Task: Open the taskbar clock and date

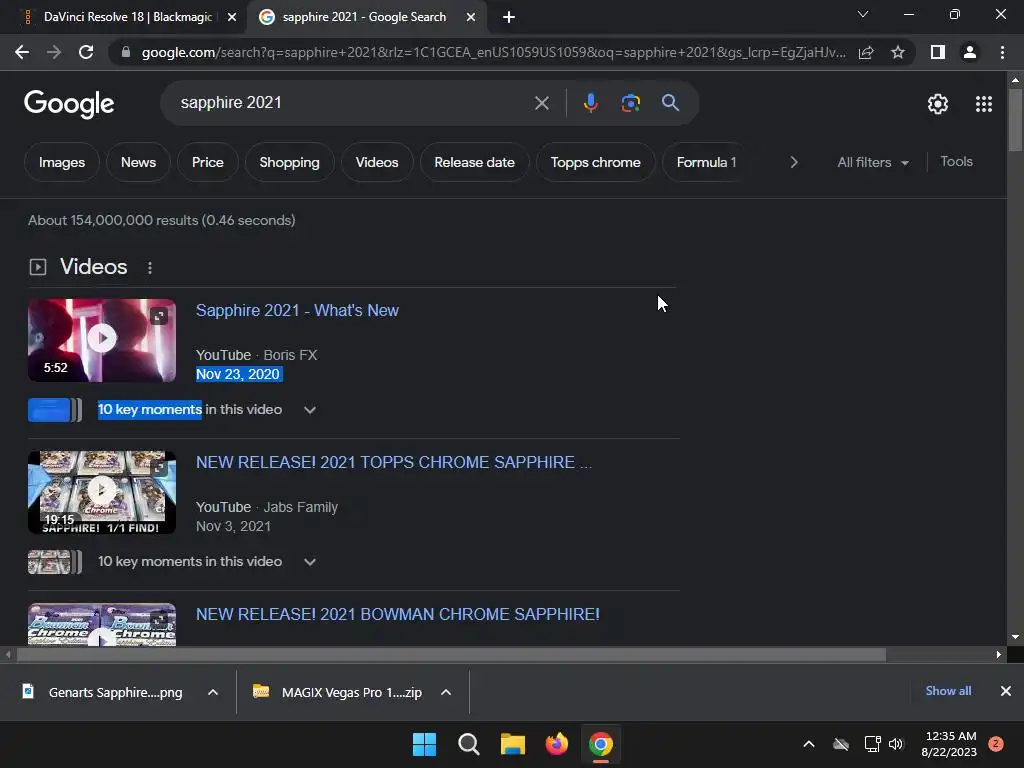Action: click(x=949, y=744)
